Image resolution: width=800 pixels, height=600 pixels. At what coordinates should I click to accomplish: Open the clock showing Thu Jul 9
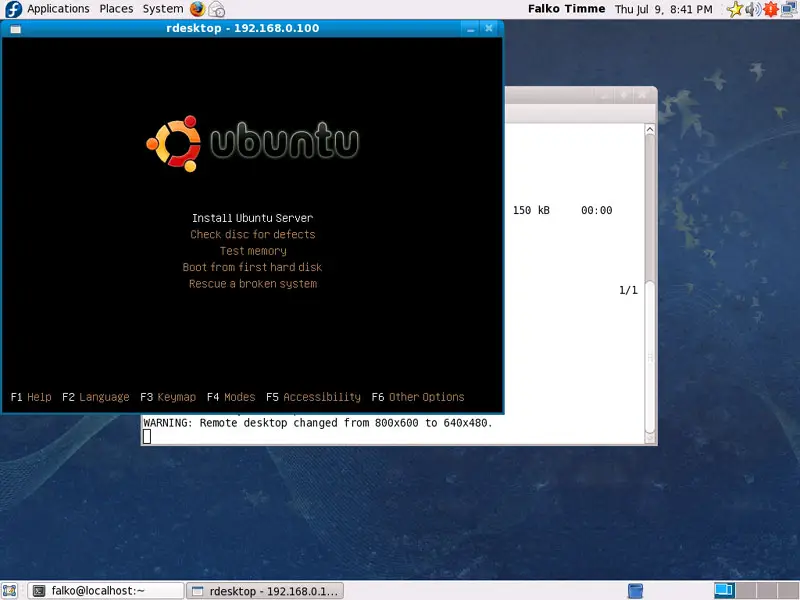(x=663, y=9)
